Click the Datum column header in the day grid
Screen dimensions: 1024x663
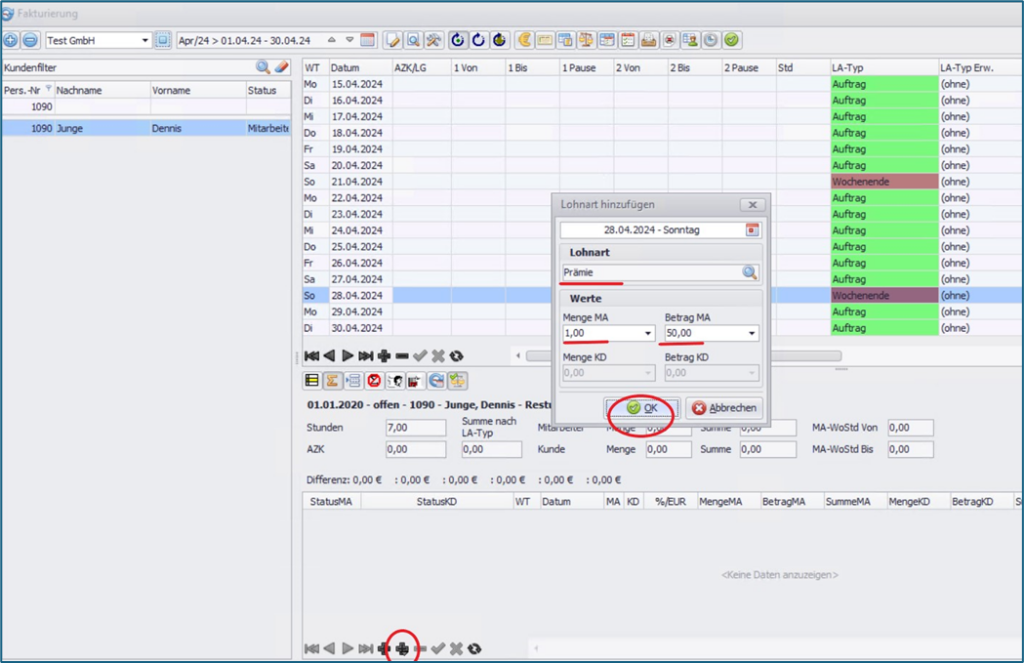click(x=360, y=68)
